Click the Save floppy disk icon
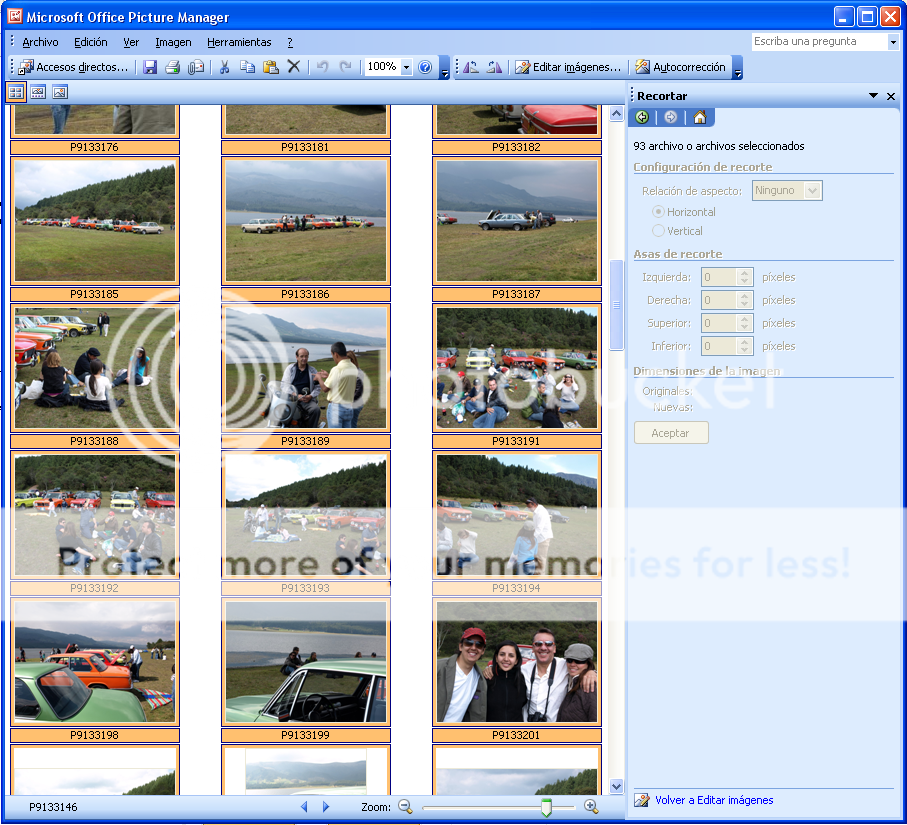Screen dimensions: 907x825 pyautogui.click(x=150, y=67)
